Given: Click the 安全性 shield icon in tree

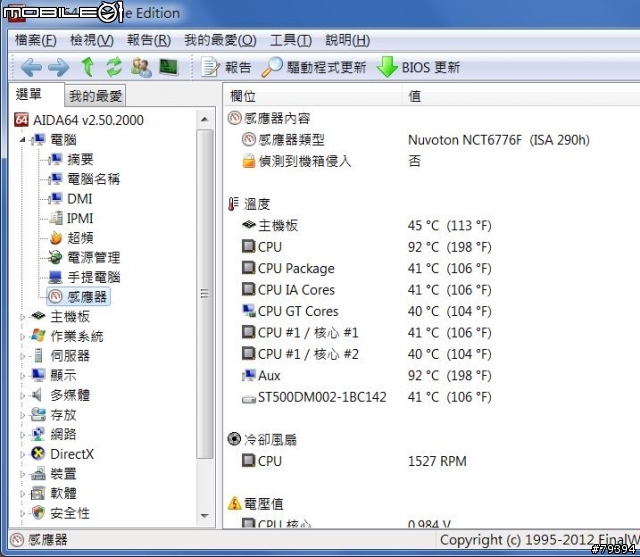Looking at the screenshot, I should [x=38, y=513].
